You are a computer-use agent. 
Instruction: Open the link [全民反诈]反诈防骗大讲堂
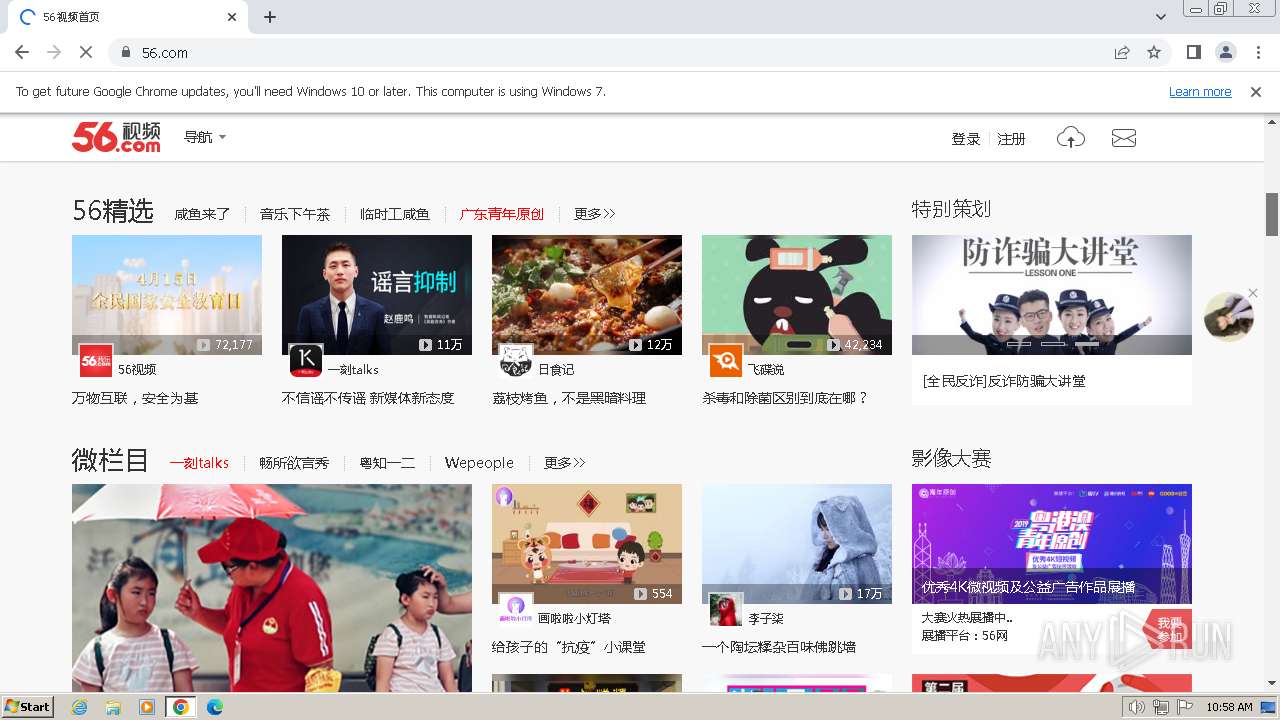point(1004,381)
